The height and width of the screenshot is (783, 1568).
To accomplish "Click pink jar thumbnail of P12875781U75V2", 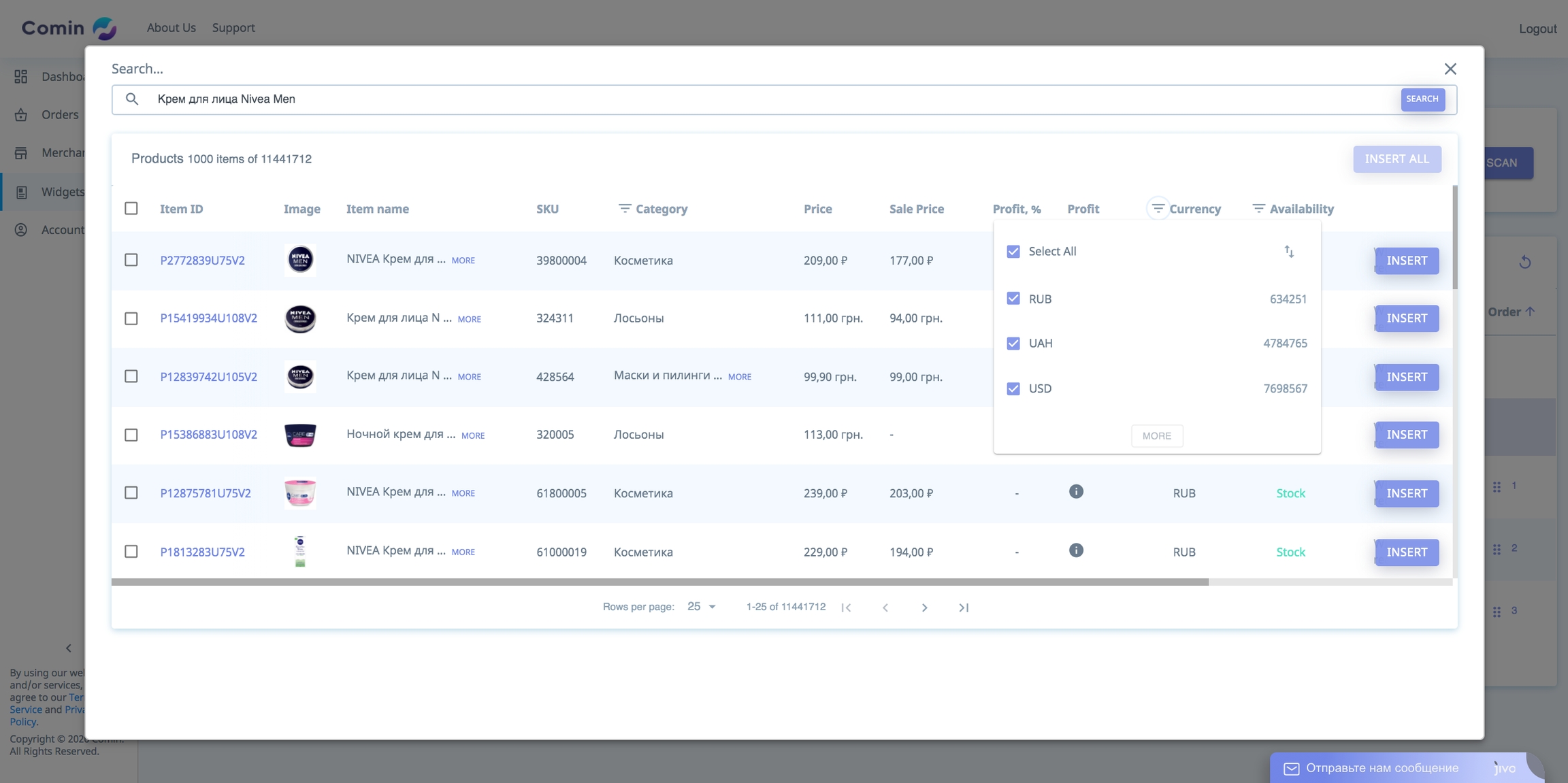I will tap(300, 493).
